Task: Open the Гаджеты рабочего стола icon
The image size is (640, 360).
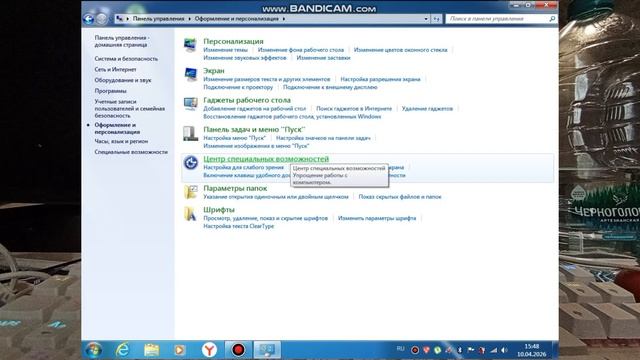Action: coord(190,104)
